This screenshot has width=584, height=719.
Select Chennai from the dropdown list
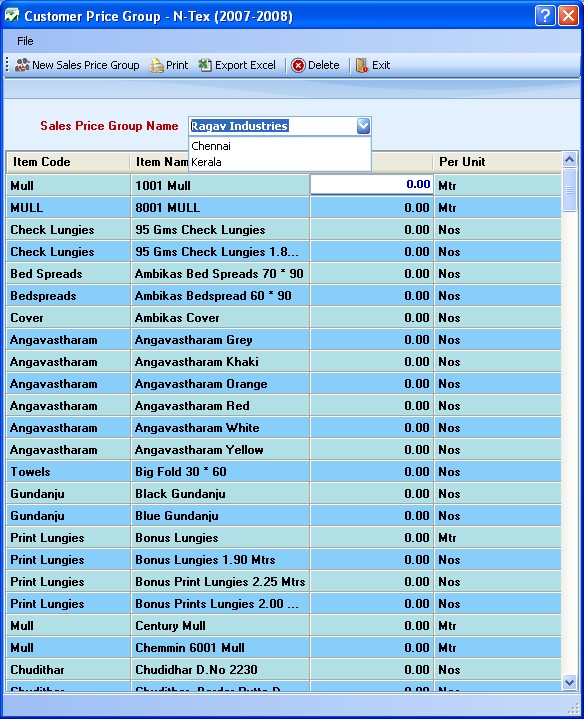pyautogui.click(x=280, y=146)
